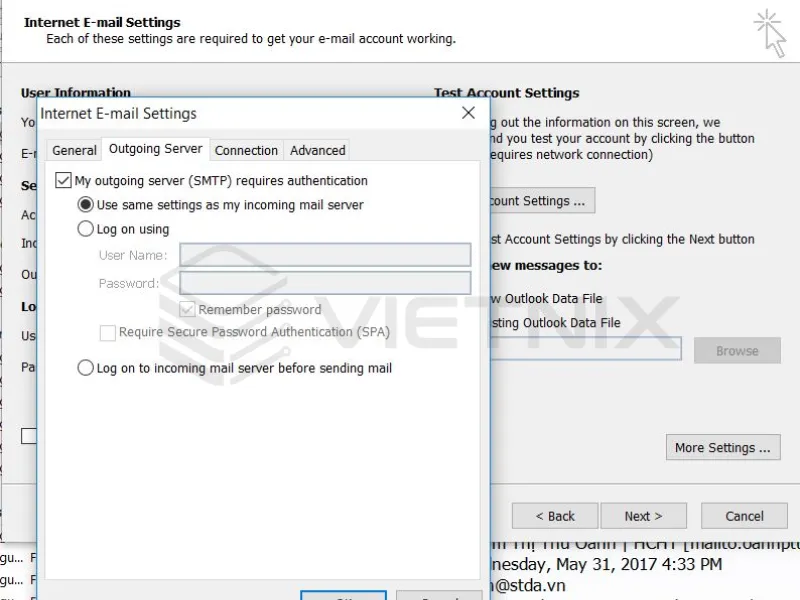Uncheck outgoing server requires authentication

click(63, 180)
